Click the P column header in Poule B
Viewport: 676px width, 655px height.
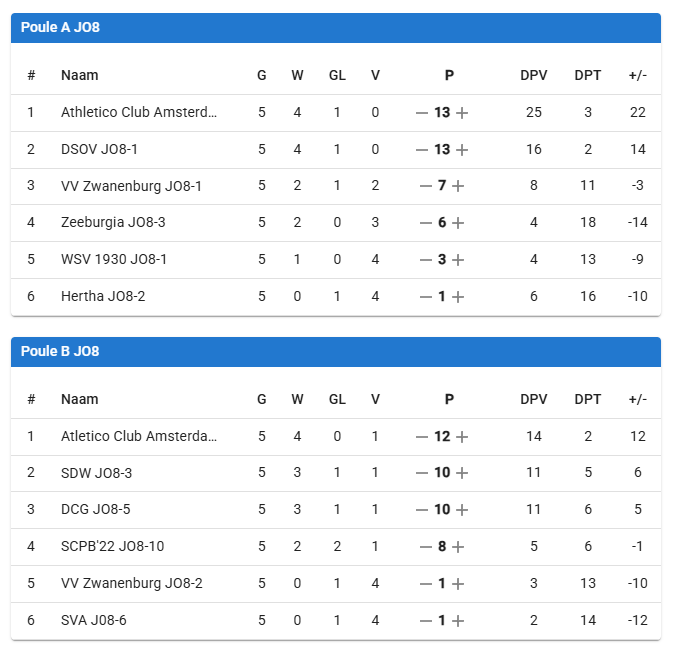pyautogui.click(x=449, y=399)
